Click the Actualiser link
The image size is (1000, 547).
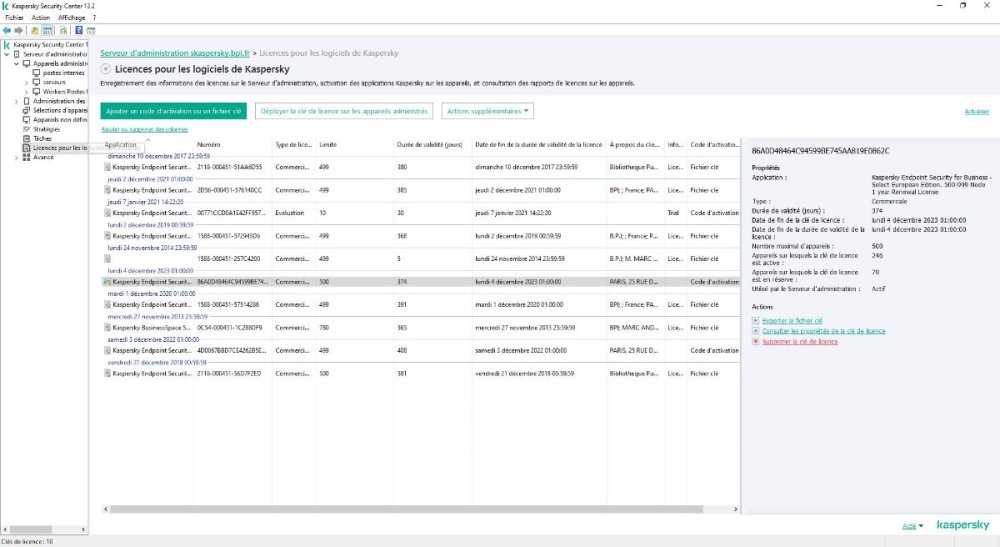click(976, 112)
